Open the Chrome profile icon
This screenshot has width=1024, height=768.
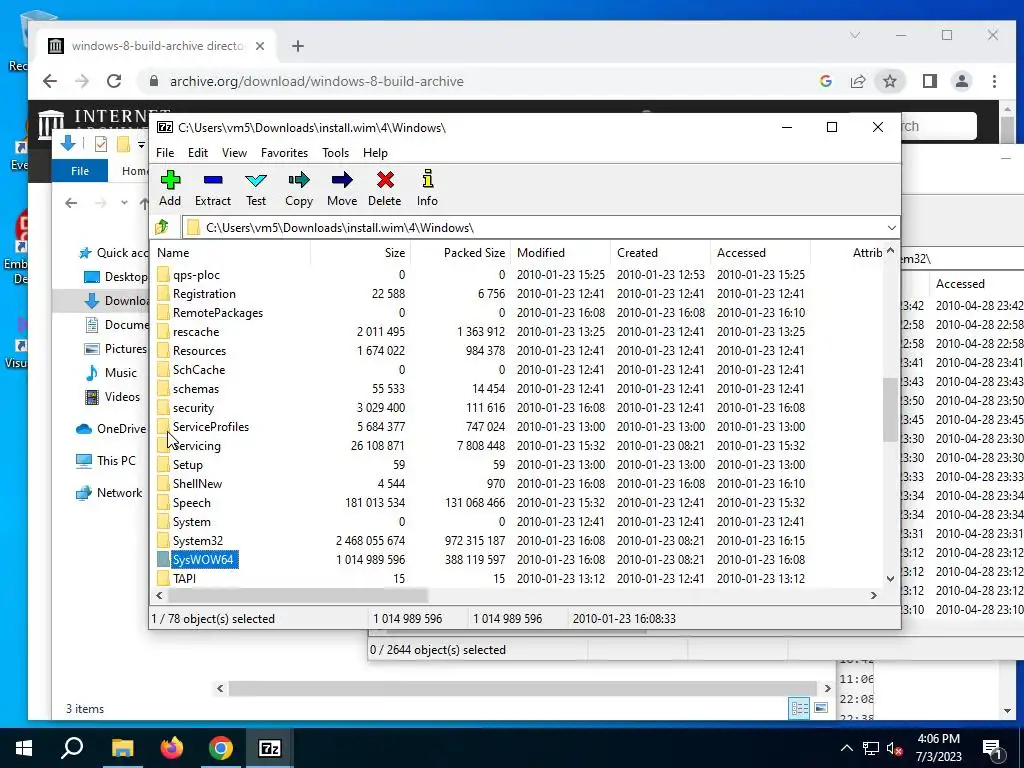[x=962, y=81]
